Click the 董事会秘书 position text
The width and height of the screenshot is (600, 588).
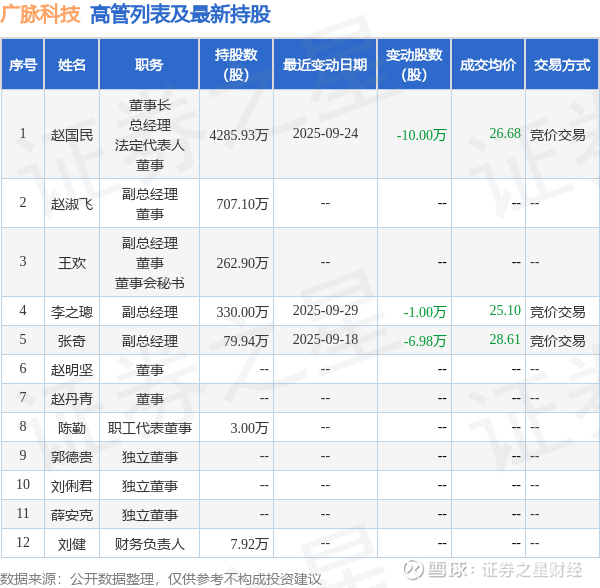(x=150, y=283)
